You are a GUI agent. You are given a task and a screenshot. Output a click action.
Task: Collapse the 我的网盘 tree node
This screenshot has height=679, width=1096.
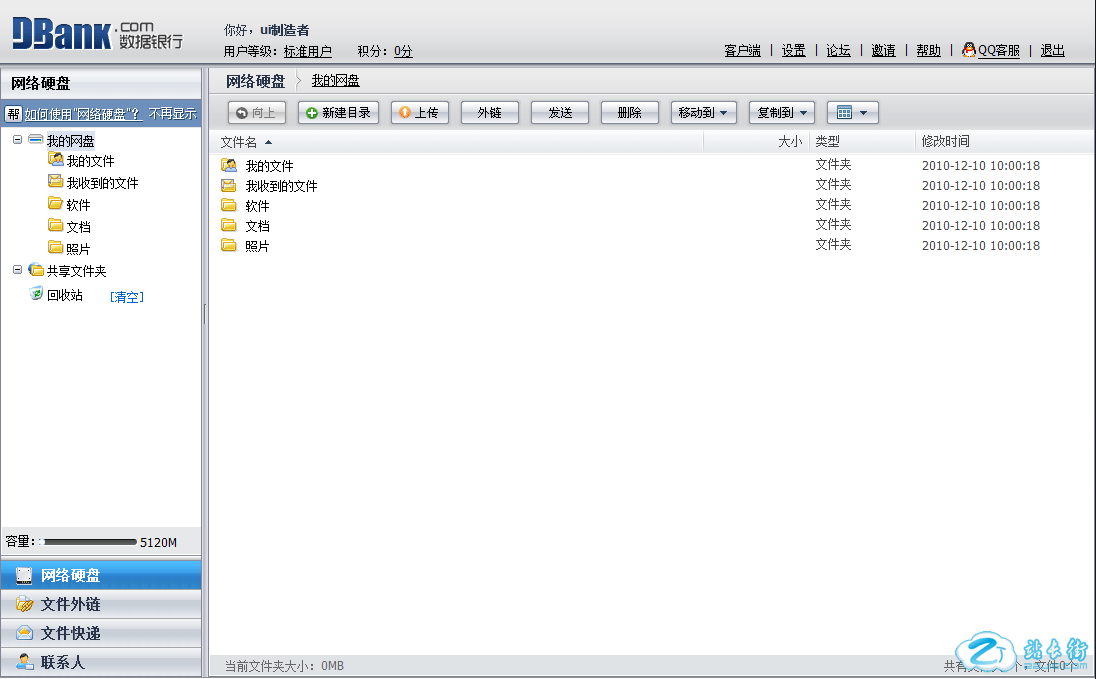point(18,140)
